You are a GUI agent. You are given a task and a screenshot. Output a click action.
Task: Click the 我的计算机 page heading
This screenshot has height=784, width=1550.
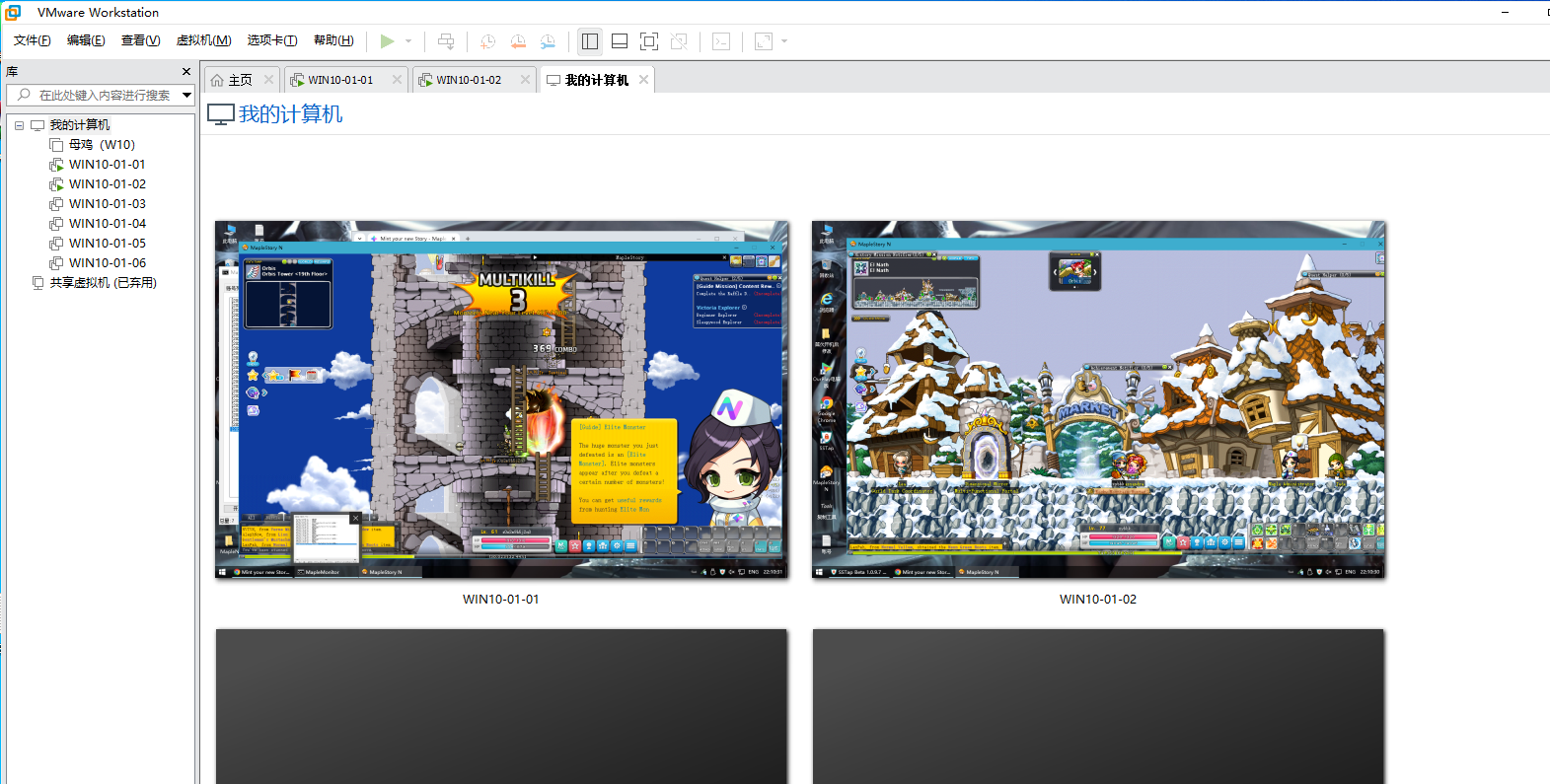click(x=290, y=114)
